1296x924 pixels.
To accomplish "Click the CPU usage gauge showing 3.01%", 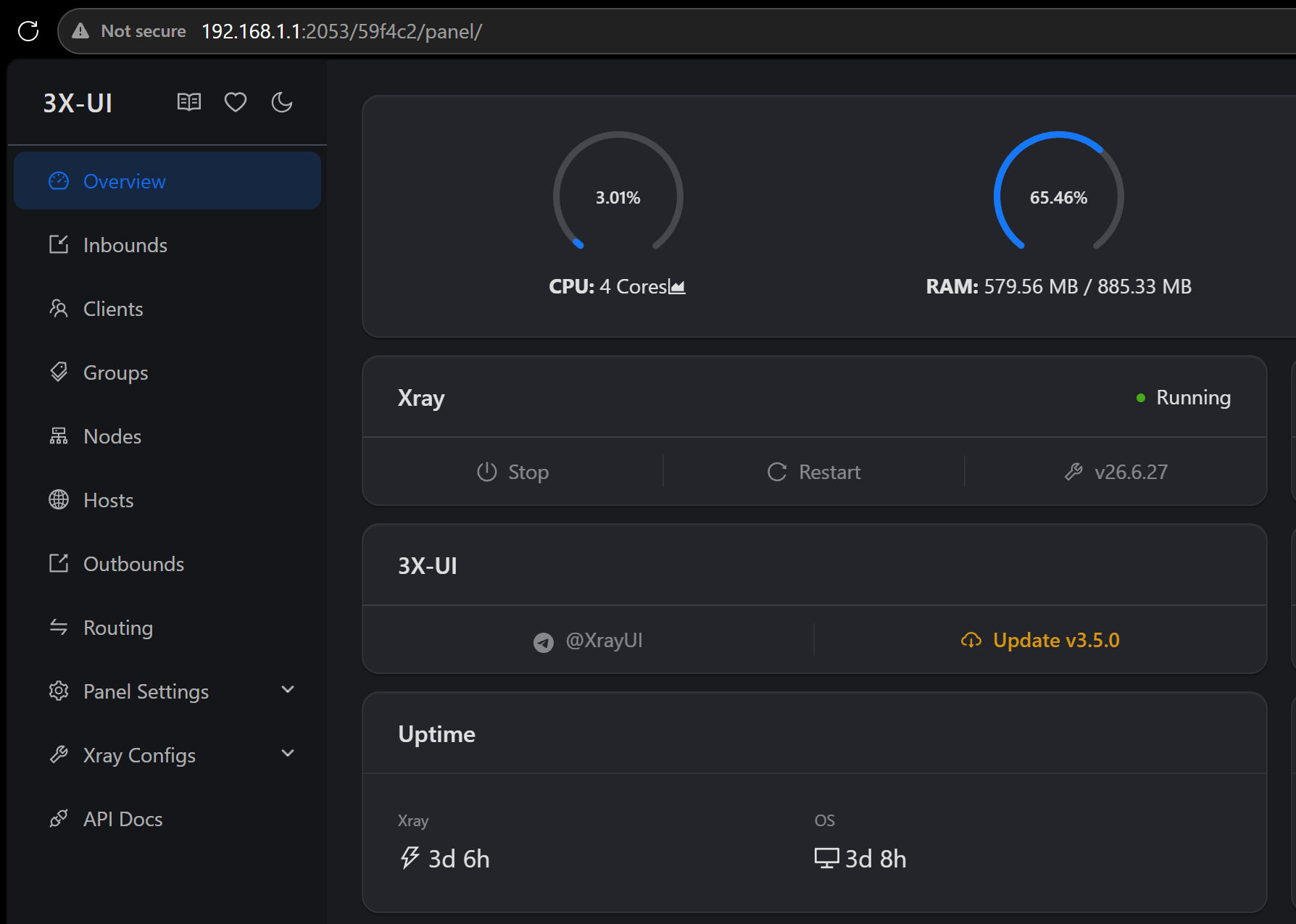I will click(618, 192).
